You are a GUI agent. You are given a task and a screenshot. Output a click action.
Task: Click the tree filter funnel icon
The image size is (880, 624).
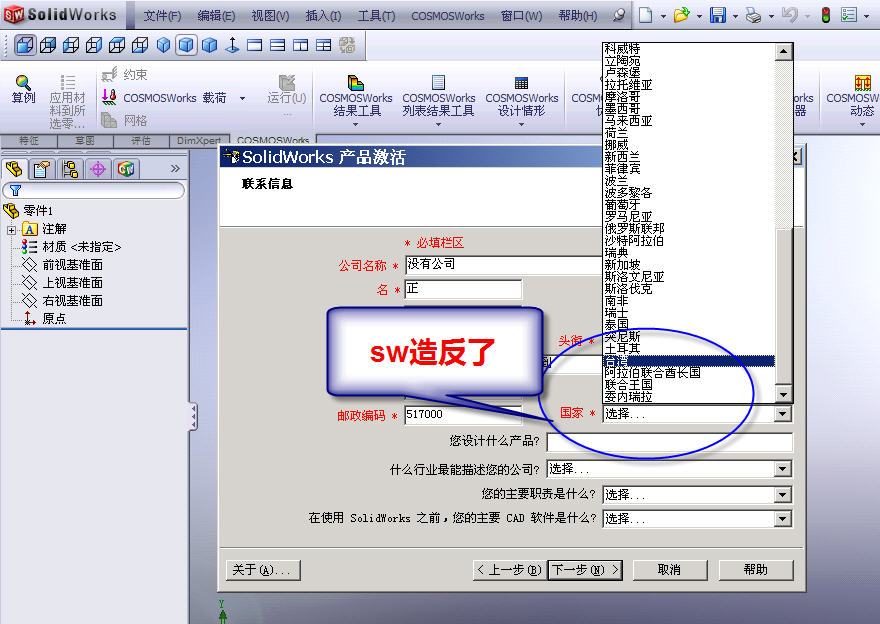pos(16,191)
